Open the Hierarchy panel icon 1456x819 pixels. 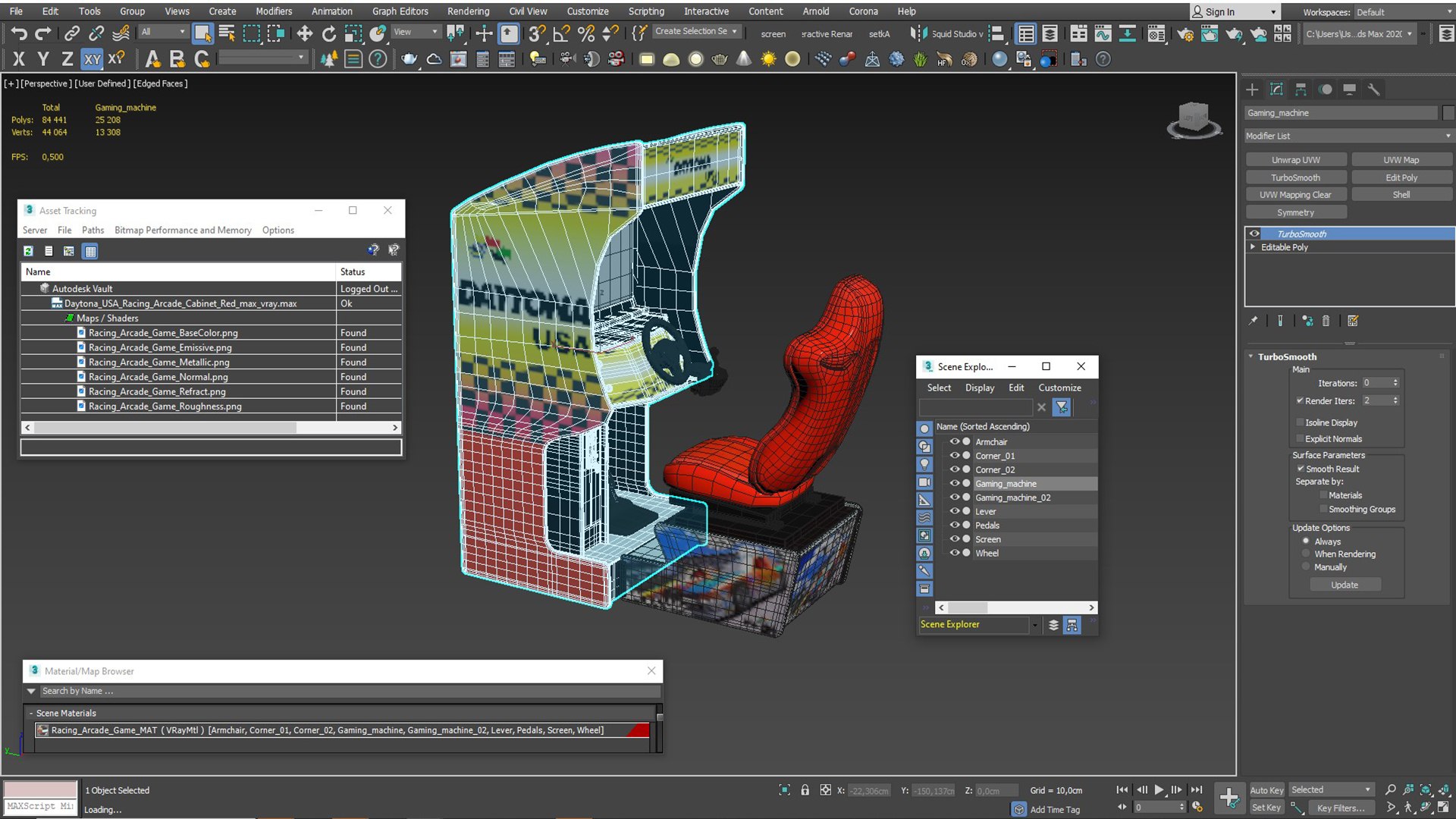[x=1301, y=89]
